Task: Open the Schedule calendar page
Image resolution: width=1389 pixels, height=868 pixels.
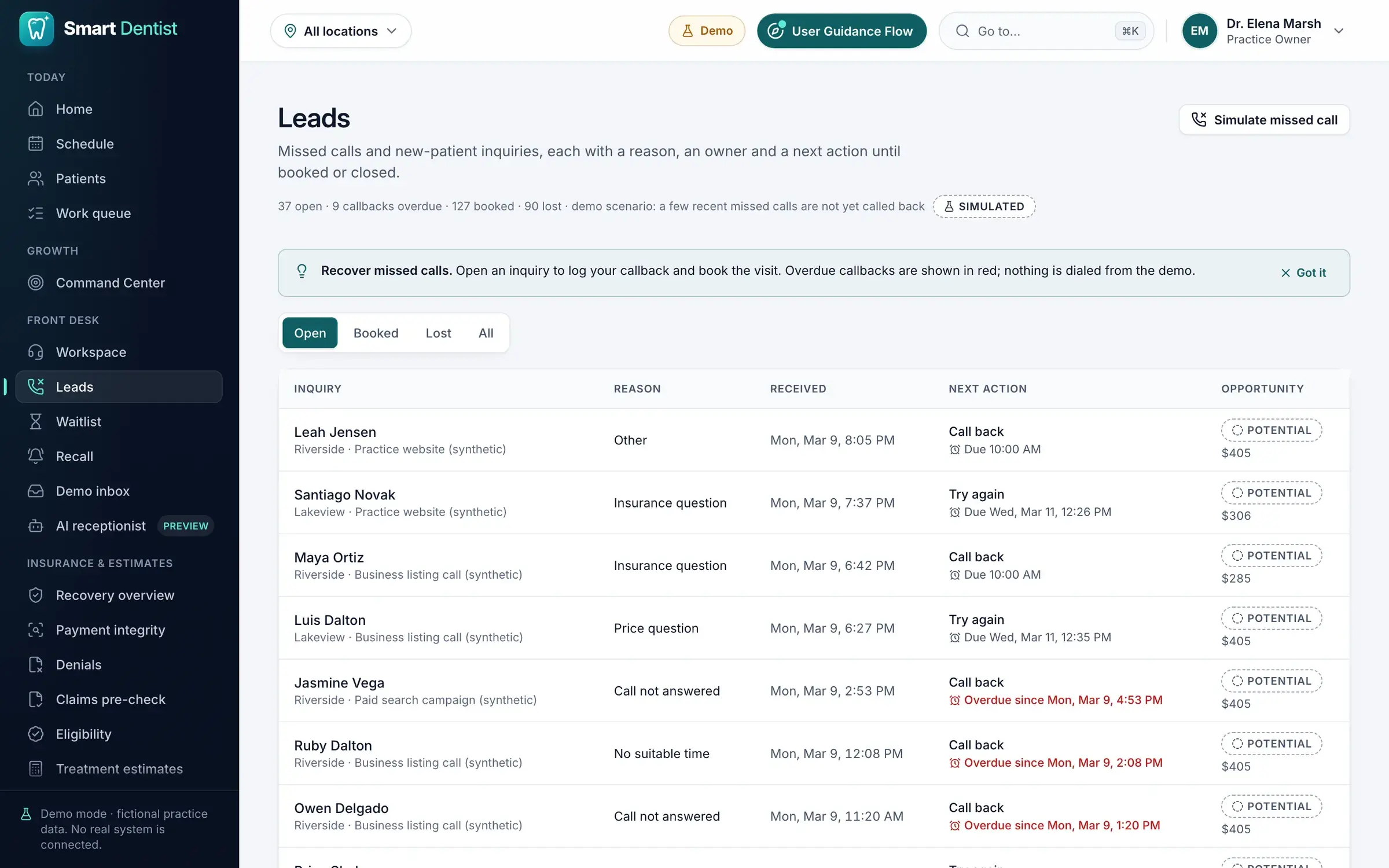Action: [119, 144]
